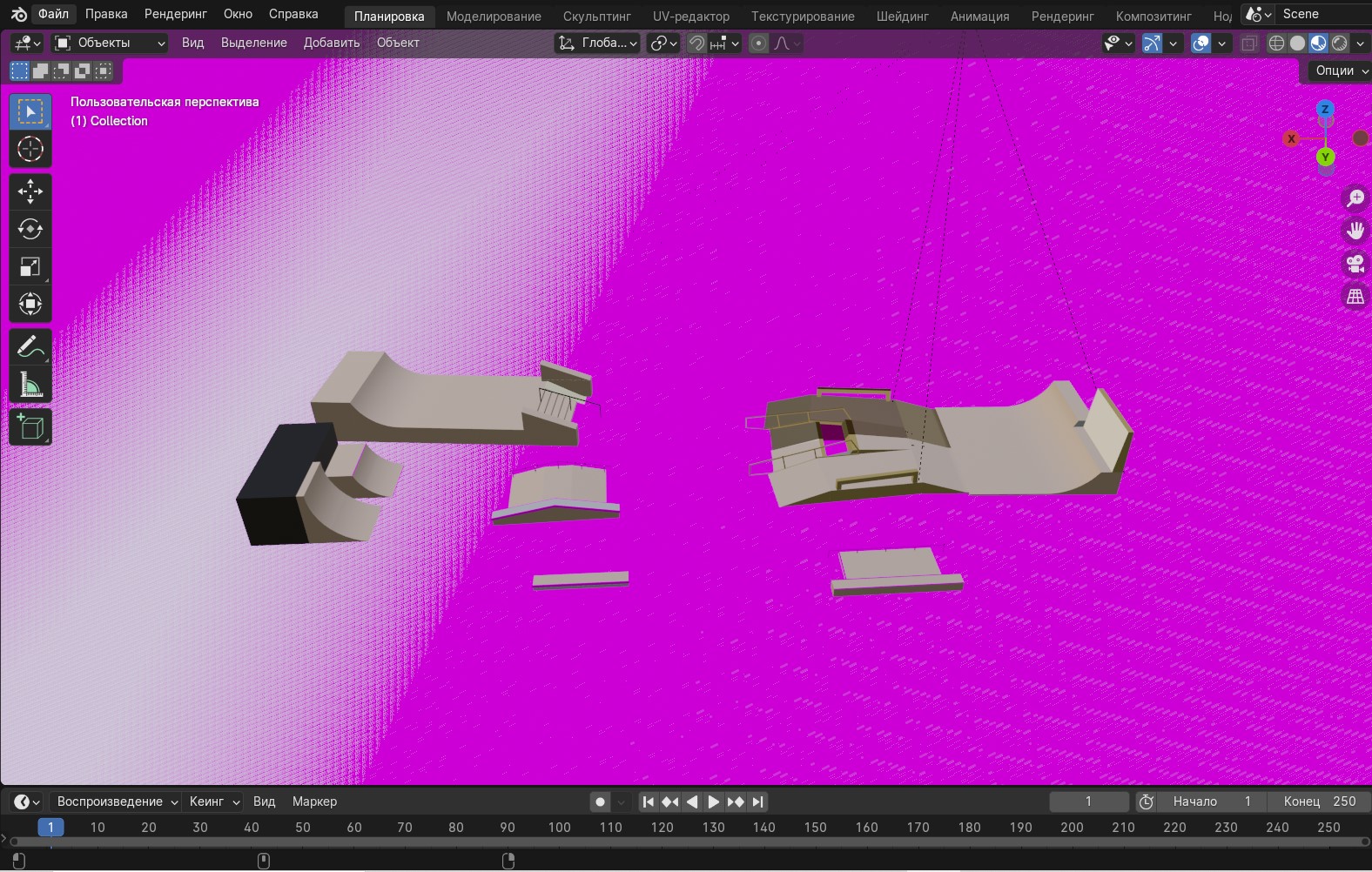The width and height of the screenshot is (1372, 872).
Task: Open the 'Кеинг' keying dropdown
Action: point(213,802)
